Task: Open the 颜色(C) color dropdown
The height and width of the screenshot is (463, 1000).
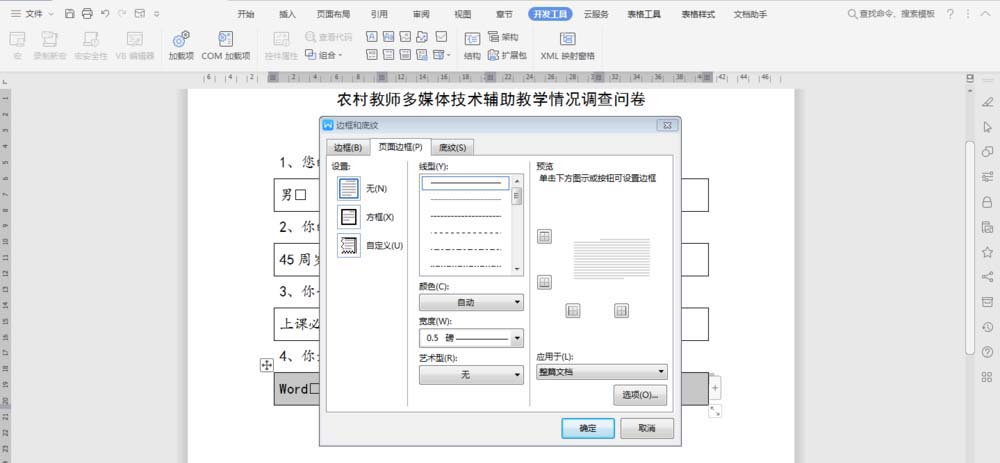Action: point(471,302)
